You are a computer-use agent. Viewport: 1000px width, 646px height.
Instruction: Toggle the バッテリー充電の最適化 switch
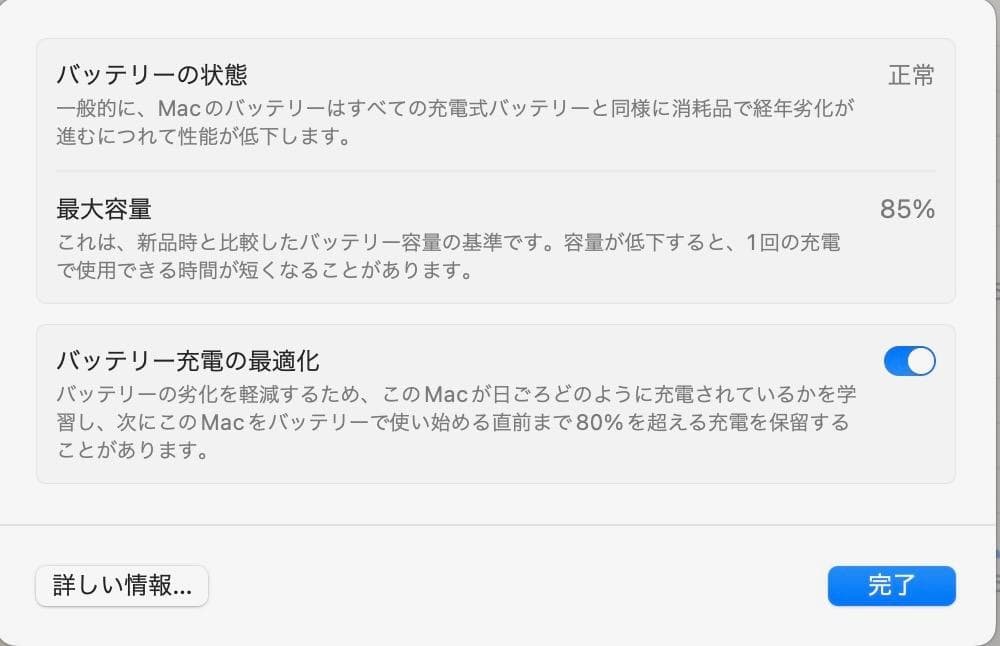click(909, 360)
